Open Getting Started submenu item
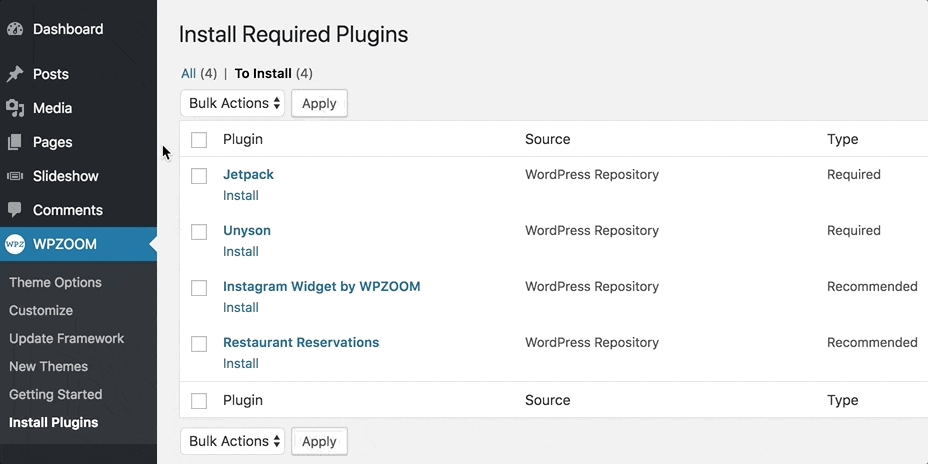928x464 pixels. click(56, 394)
